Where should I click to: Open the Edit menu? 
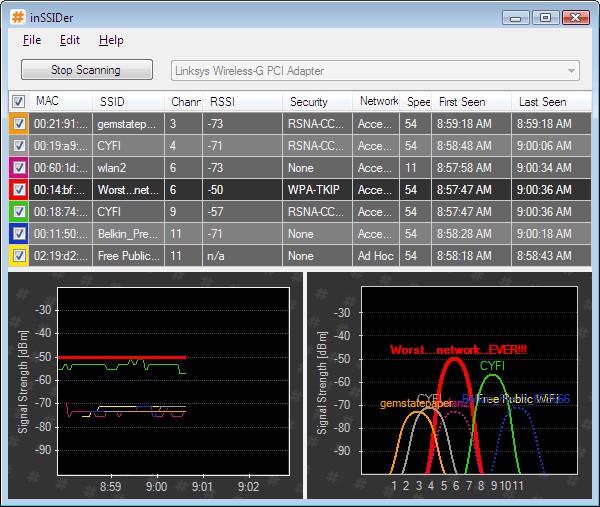coord(69,40)
